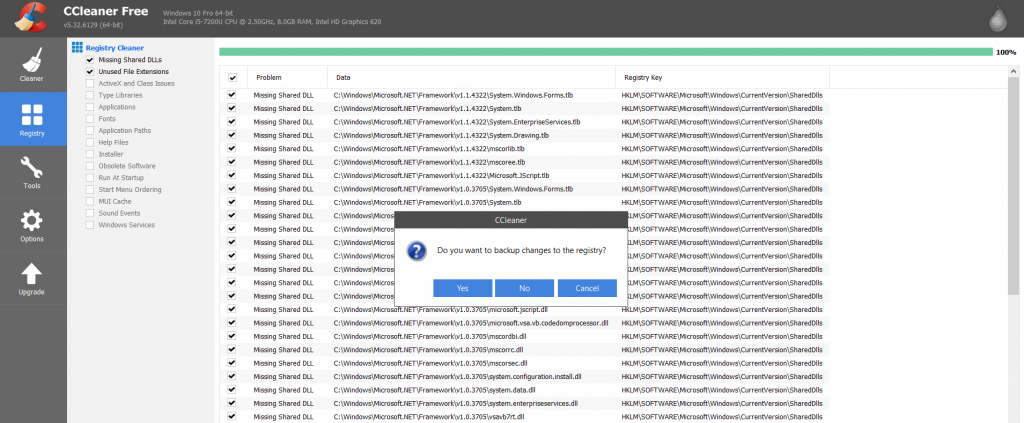Click No in the backup dialog
Image resolution: width=1024 pixels, height=423 pixels.
tap(524, 288)
